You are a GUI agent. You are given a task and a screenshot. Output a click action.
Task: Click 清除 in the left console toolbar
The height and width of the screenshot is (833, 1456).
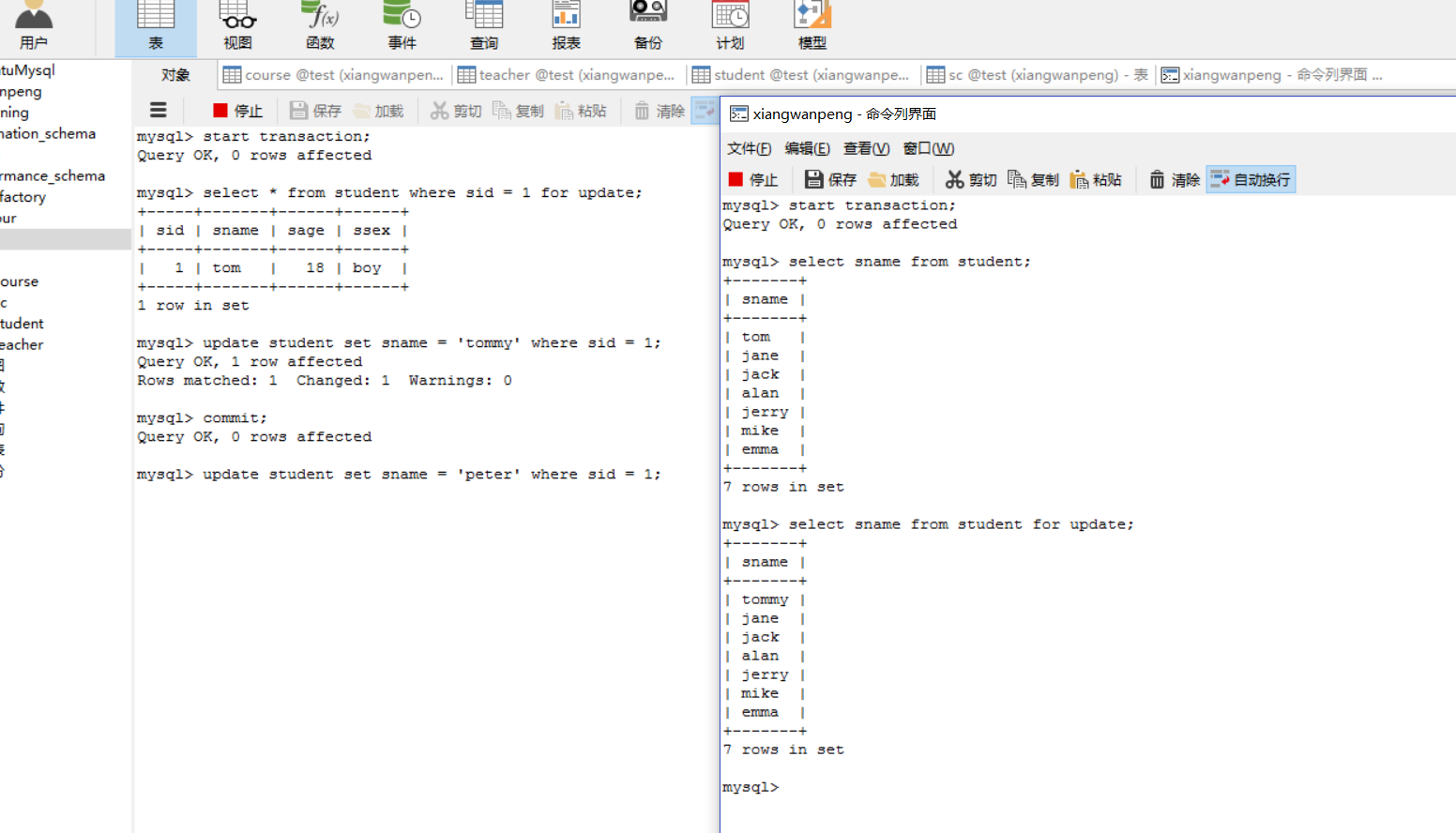click(x=660, y=111)
